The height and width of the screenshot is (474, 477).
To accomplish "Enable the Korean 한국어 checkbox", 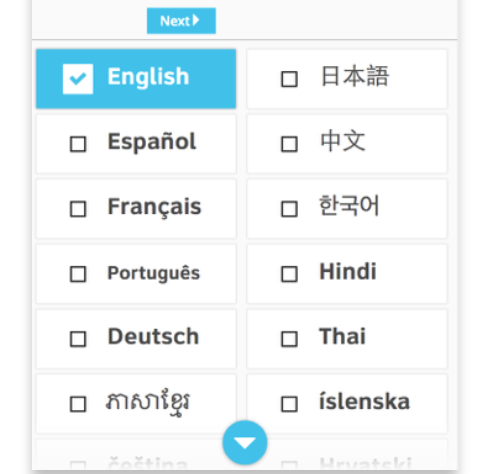I will [x=289, y=209].
